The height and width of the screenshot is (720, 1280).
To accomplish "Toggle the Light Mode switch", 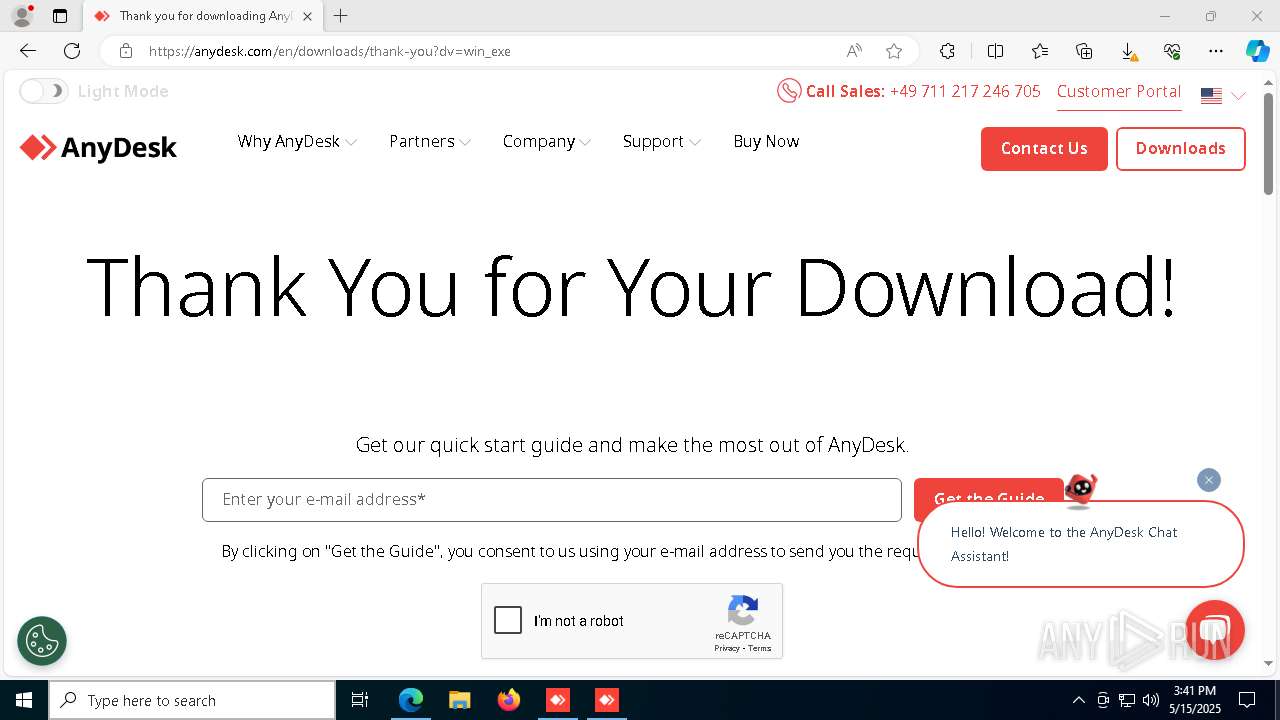I will pos(43,91).
